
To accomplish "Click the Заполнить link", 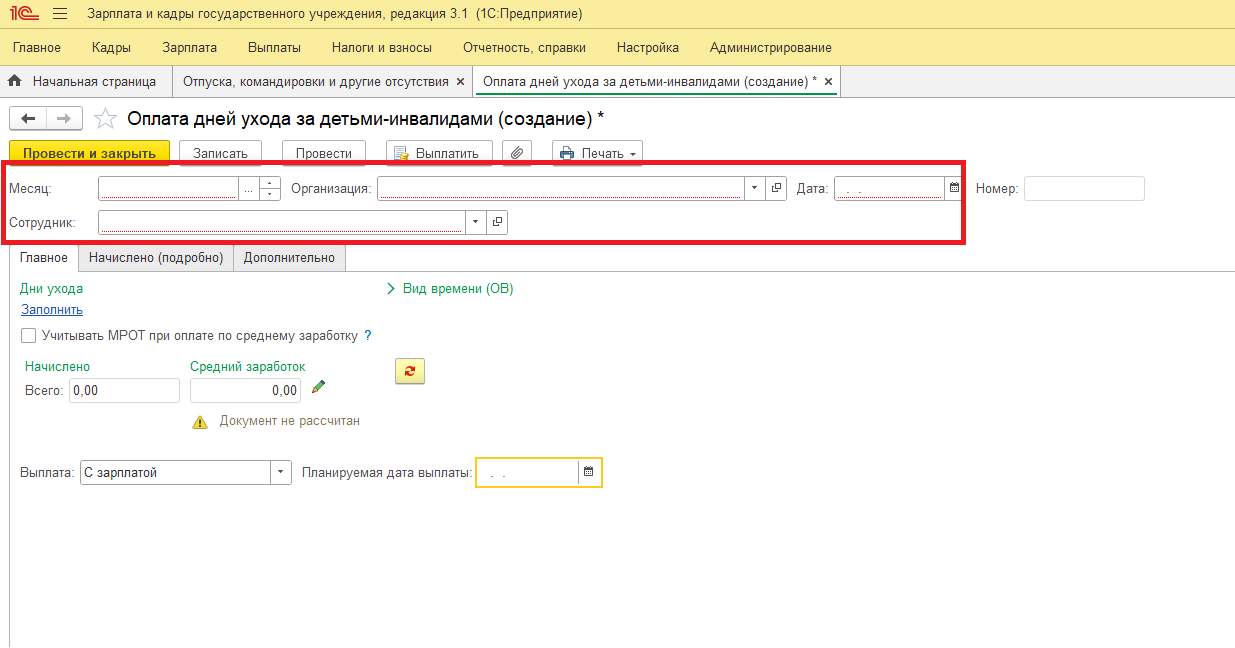I will point(52,309).
